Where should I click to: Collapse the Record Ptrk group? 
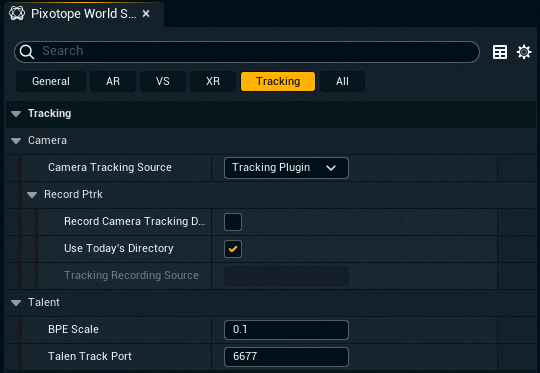point(32,195)
